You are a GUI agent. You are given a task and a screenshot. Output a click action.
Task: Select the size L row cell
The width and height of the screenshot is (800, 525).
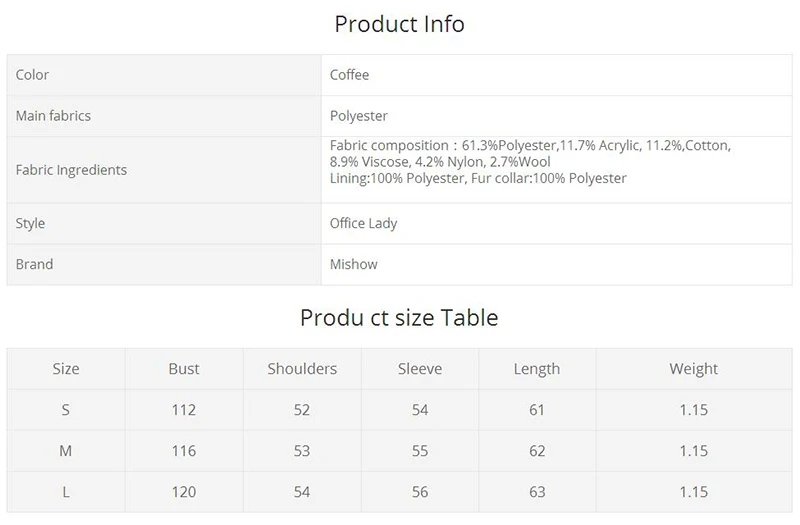coord(66,492)
